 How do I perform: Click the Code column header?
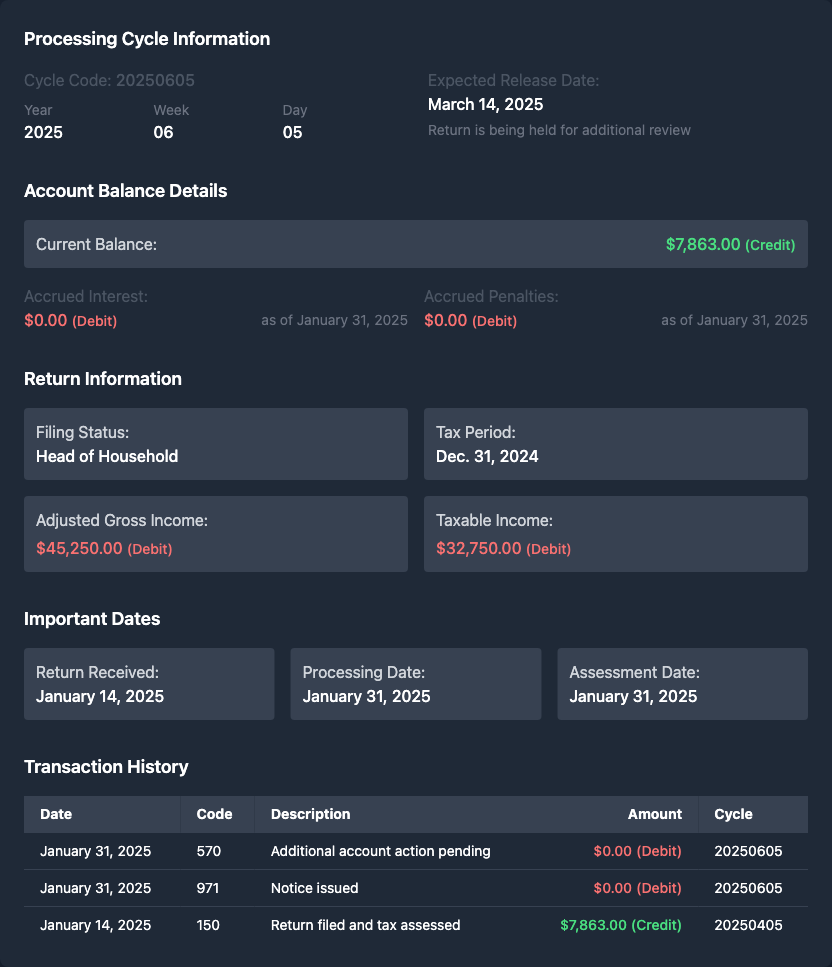click(x=214, y=814)
